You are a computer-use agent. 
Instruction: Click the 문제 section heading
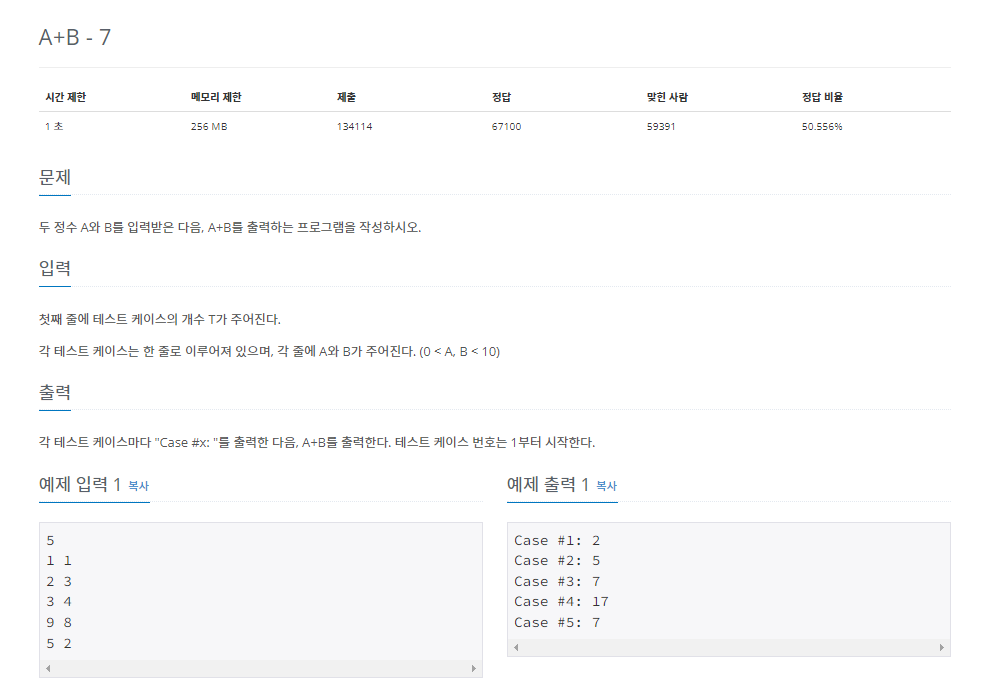(x=54, y=177)
